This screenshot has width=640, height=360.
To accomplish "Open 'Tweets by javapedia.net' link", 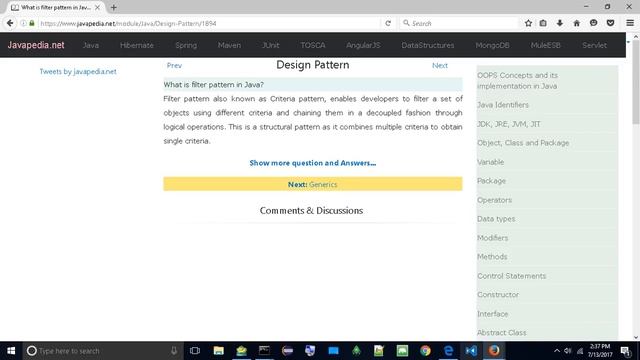I will [78, 71].
